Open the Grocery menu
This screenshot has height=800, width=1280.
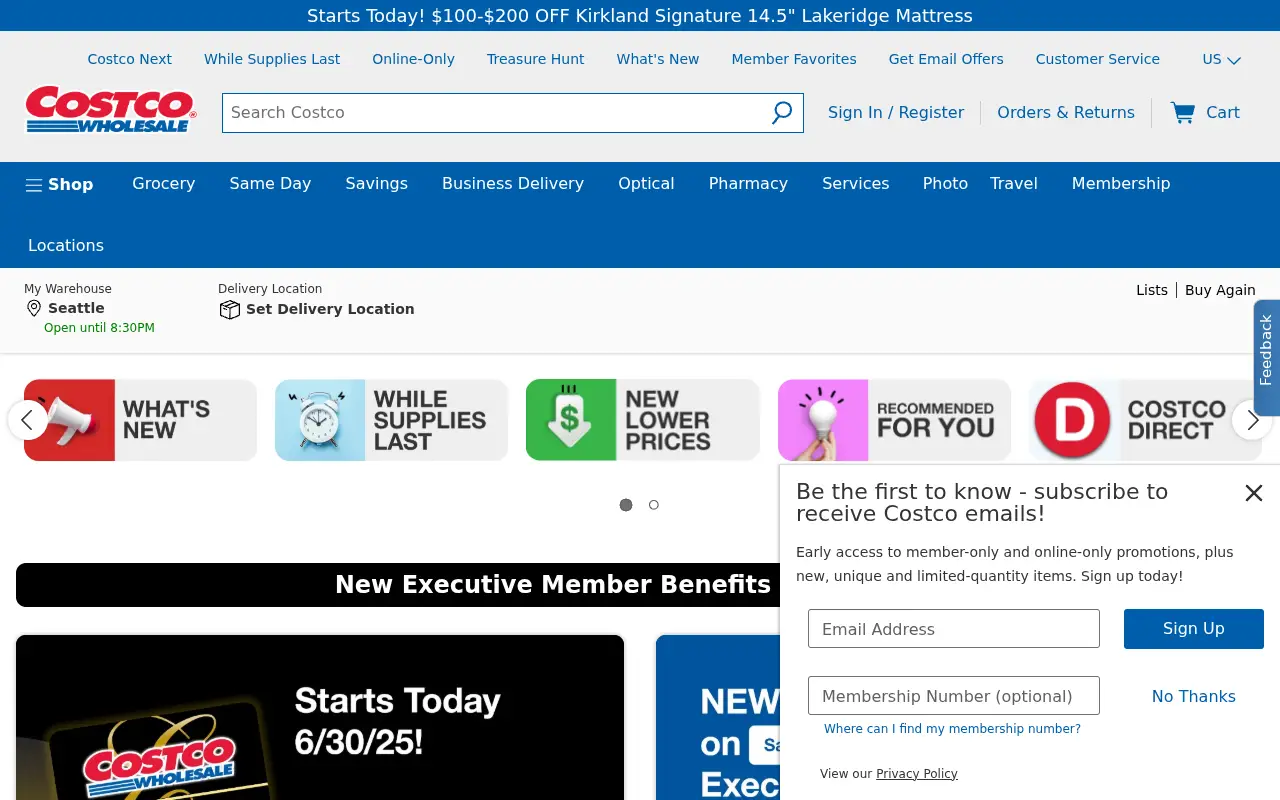tap(164, 184)
